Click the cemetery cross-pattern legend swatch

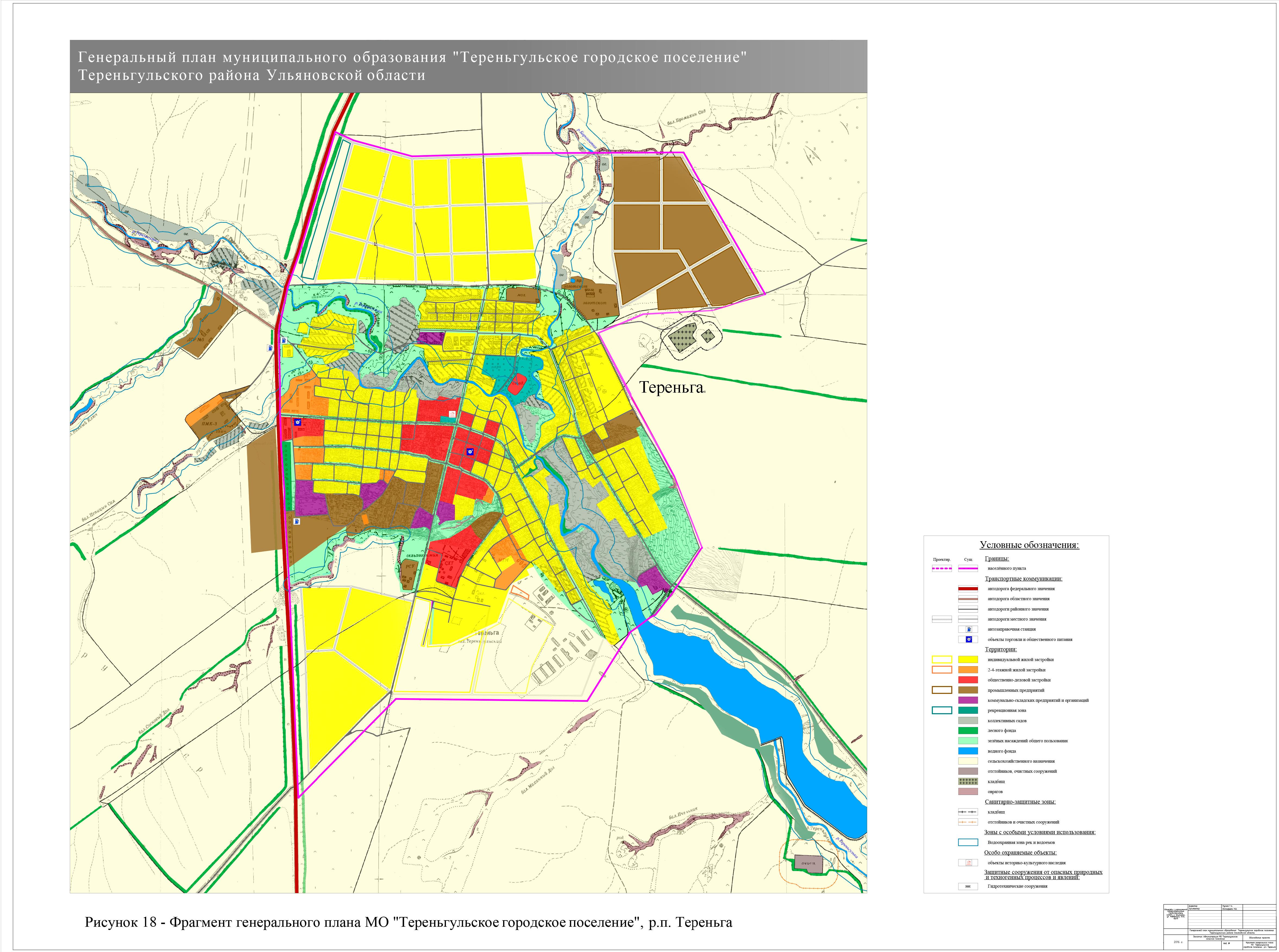[x=968, y=781]
